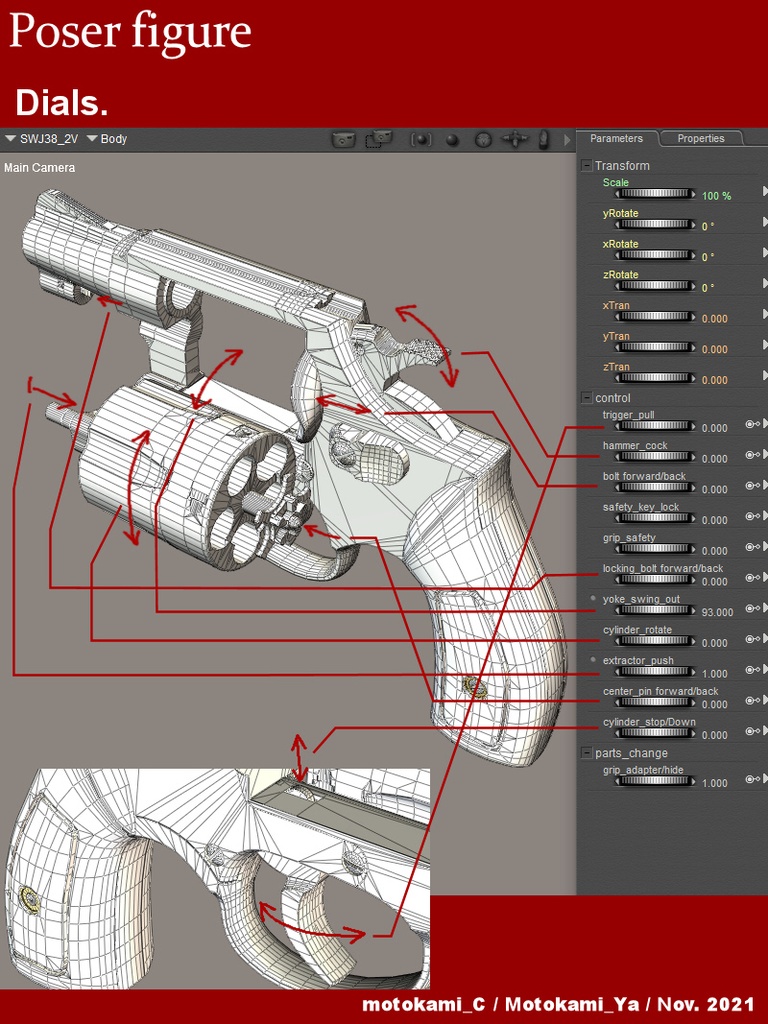Click the right arrow after the viewport toolbar icons
Screen dimensions: 768x1024
(x=566, y=140)
